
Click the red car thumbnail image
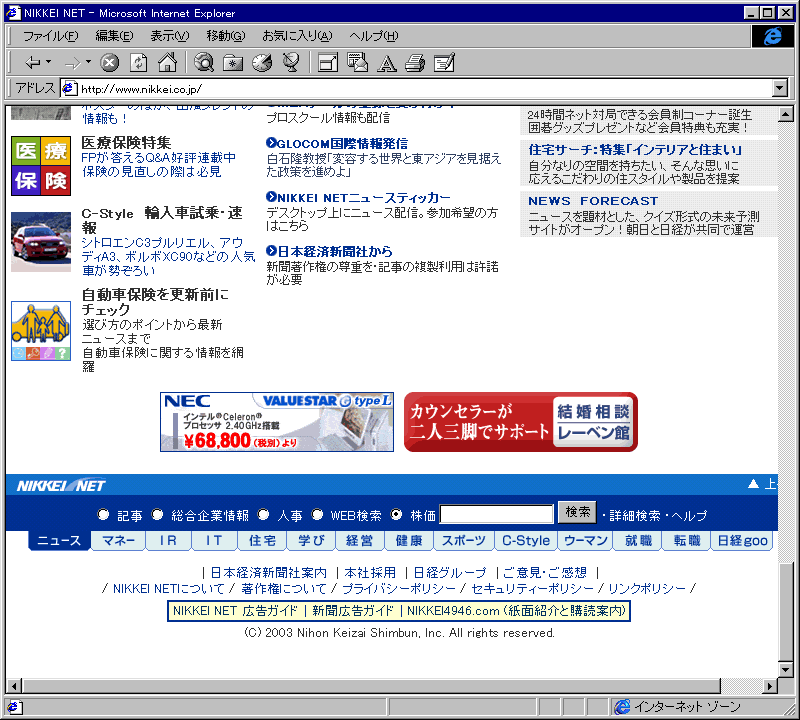point(41,242)
